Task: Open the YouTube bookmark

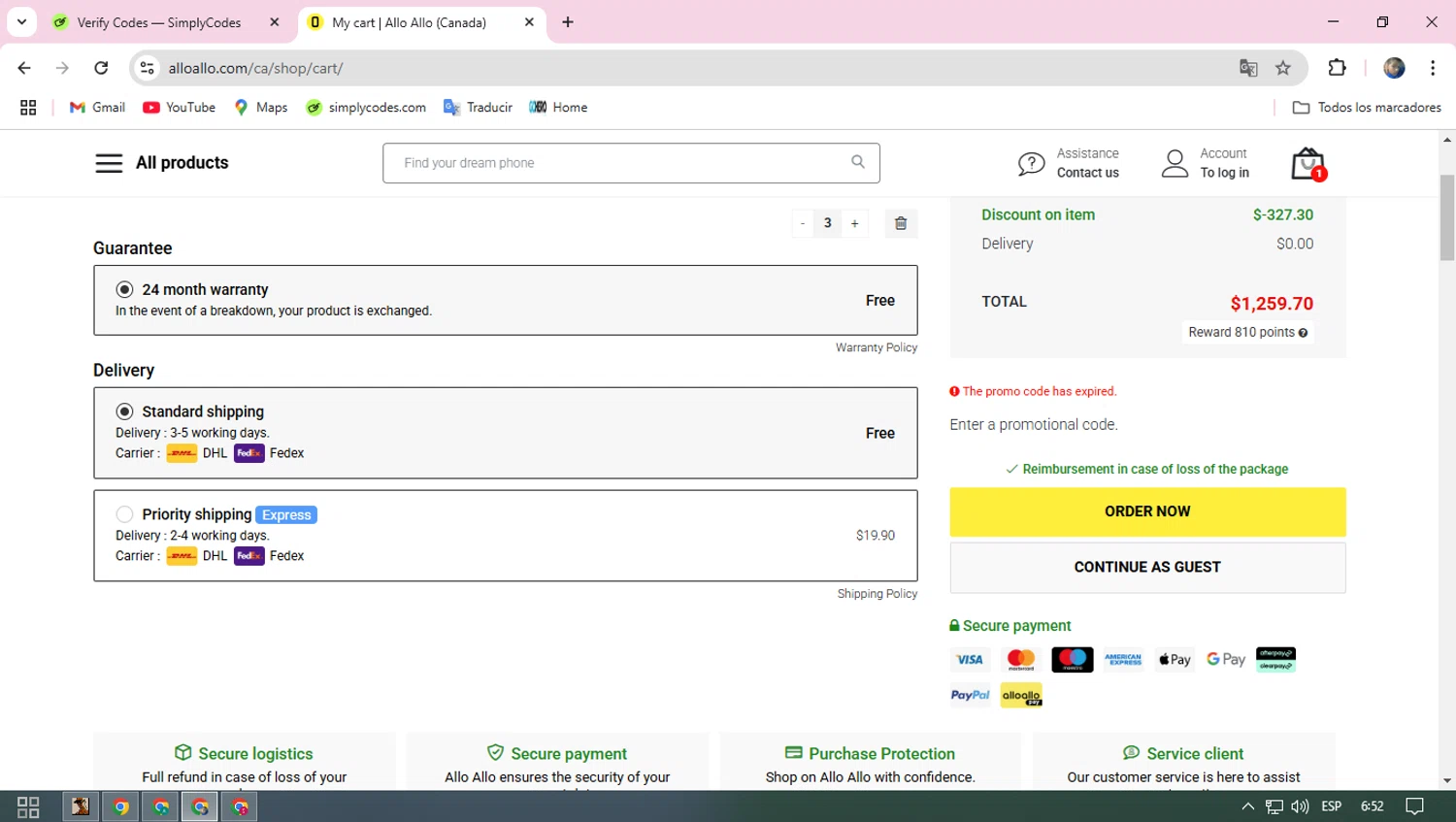Action: pyautogui.click(x=180, y=108)
